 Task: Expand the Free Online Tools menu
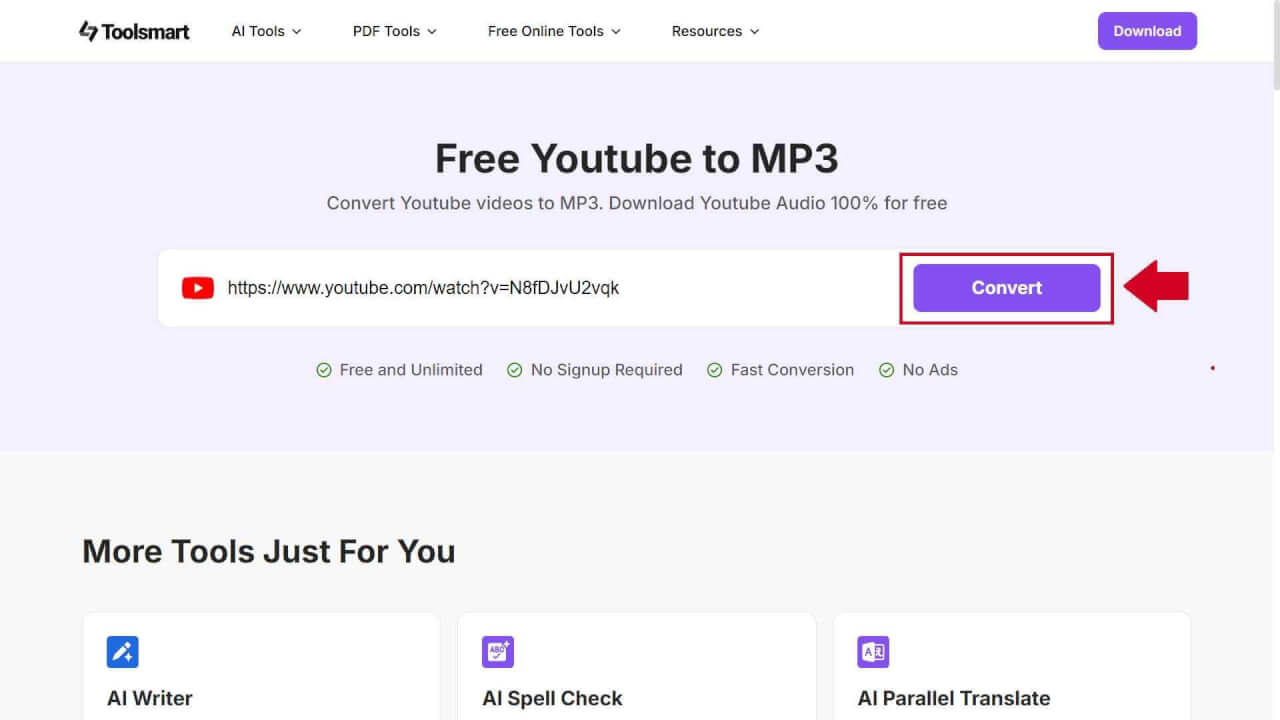pyautogui.click(x=554, y=31)
